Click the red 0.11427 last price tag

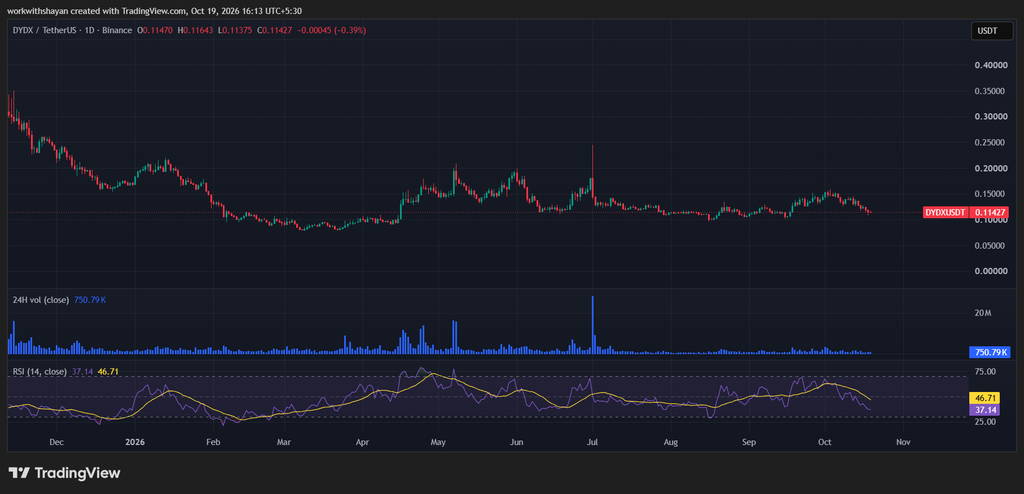point(990,212)
